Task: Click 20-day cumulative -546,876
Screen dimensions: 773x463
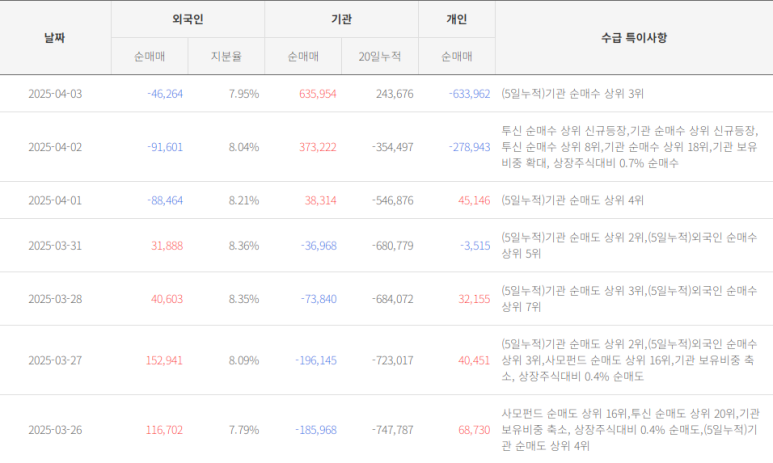Action: click(x=392, y=200)
